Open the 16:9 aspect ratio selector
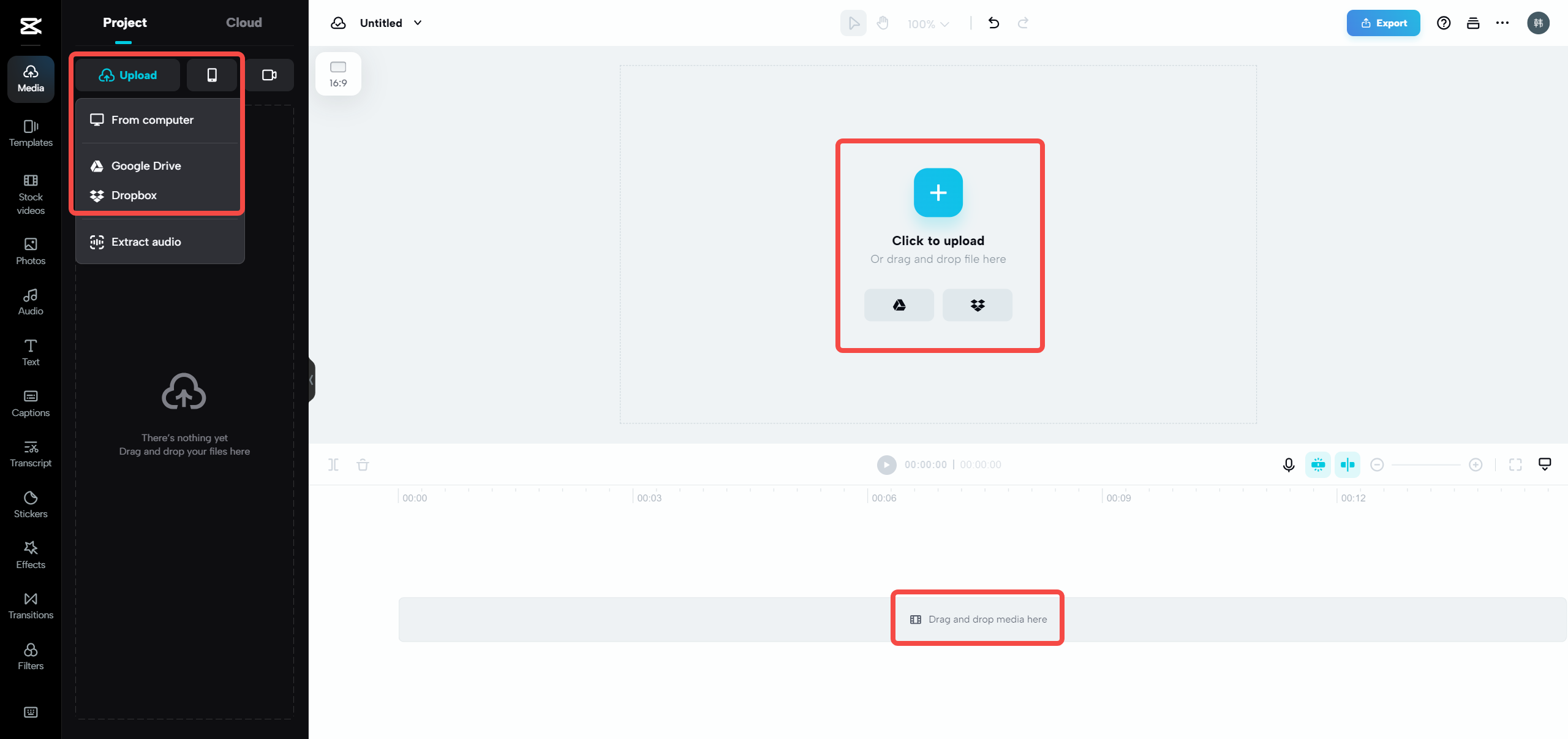The height and width of the screenshot is (739, 1568). 338,74
